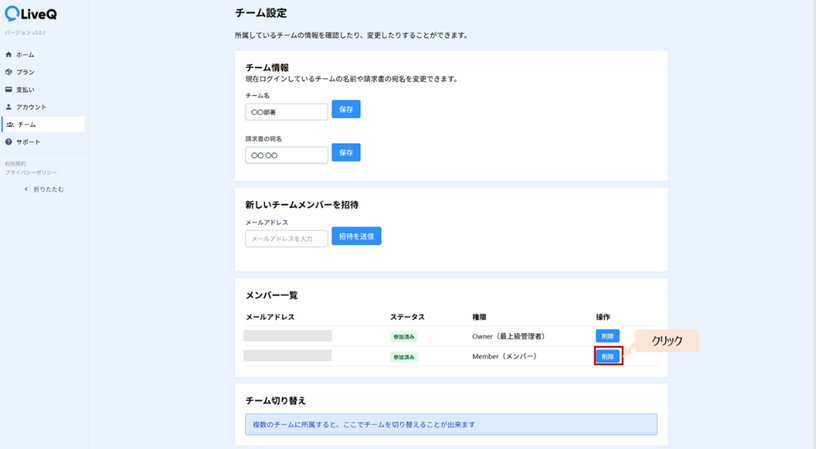Click the メールアドレス column header
Viewport: 816px width, 449px height.
[x=270, y=317]
